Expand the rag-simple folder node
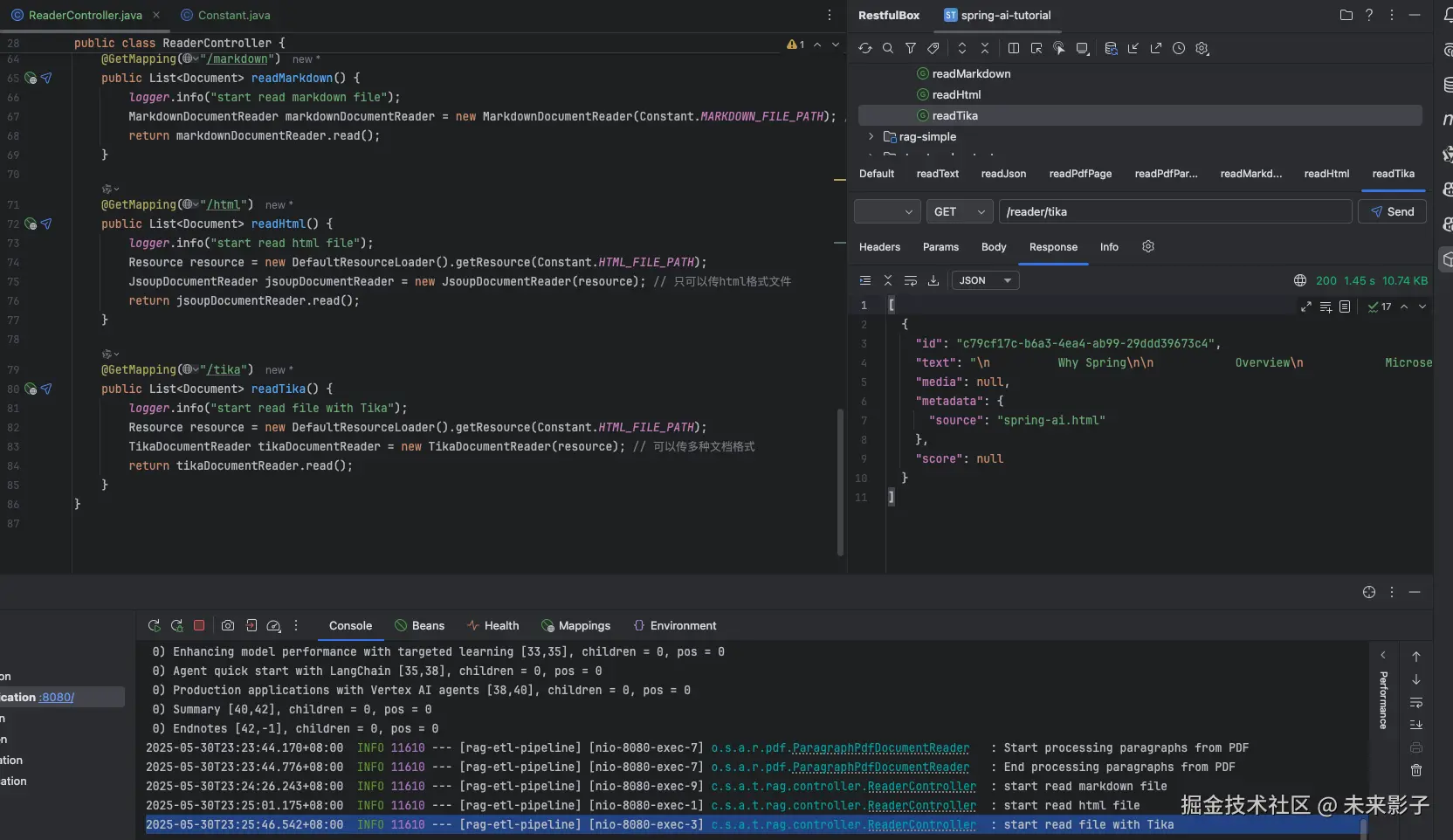 [871, 136]
